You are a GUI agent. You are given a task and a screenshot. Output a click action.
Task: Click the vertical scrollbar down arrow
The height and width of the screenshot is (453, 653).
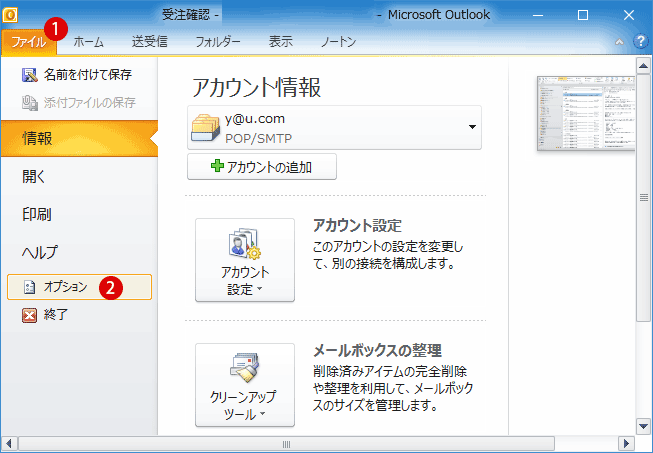[643, 426]
